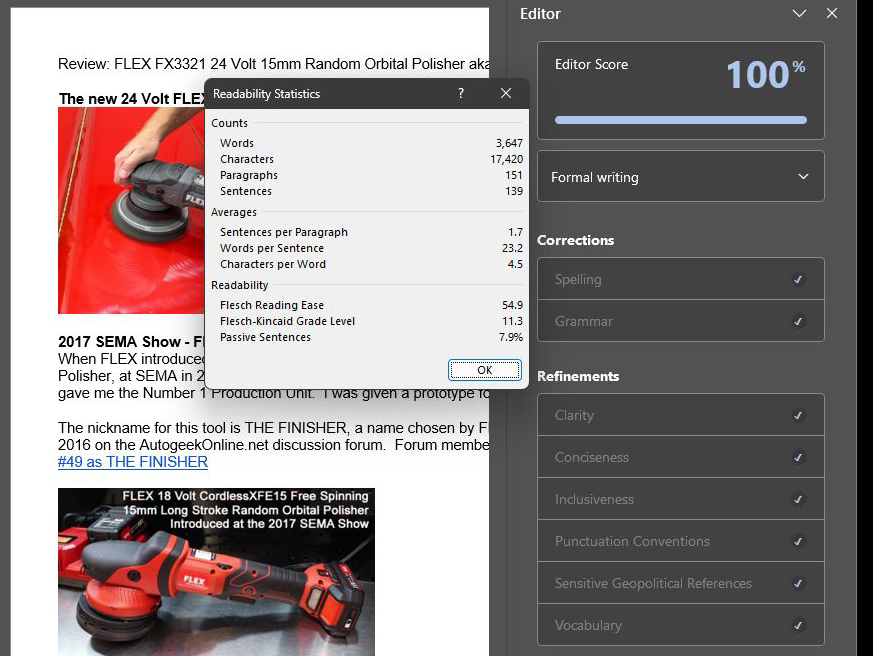Expand Editor pane options chevron
Screen dimensions: 873x656
[x=800, y=13]
